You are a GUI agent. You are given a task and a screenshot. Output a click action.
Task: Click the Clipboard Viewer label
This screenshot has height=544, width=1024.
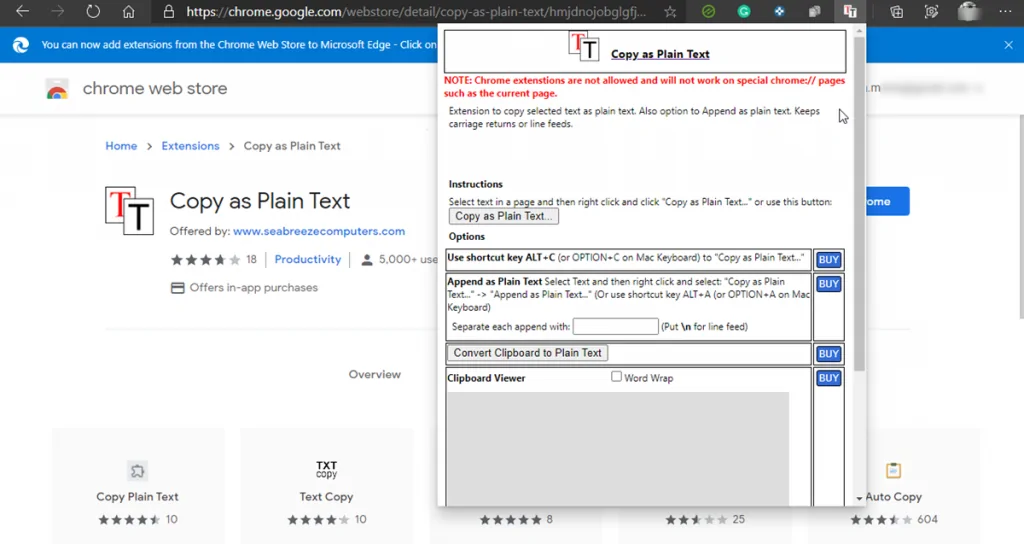486,378
